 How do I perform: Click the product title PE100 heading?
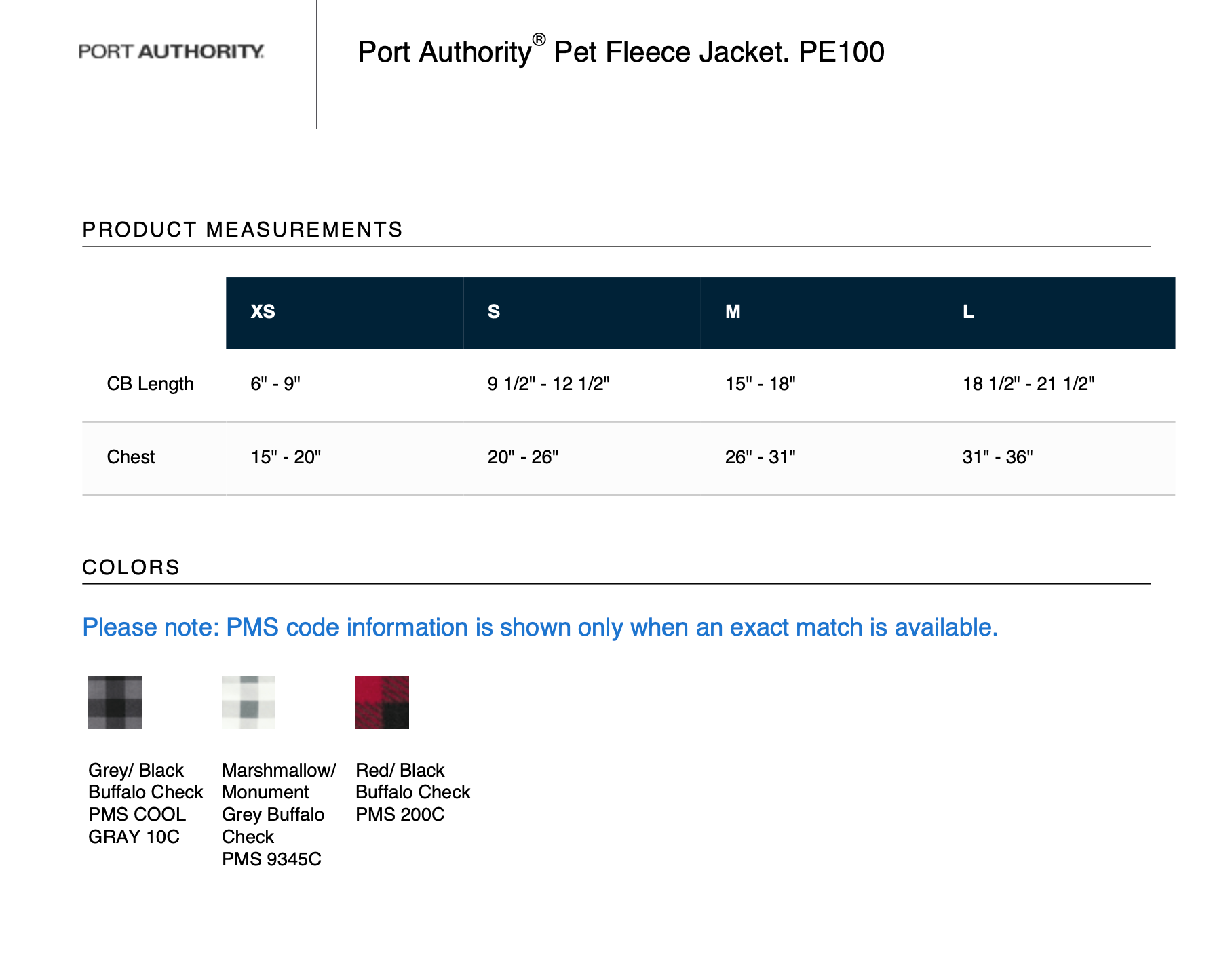pyautogui.click(x=620, y=52)
